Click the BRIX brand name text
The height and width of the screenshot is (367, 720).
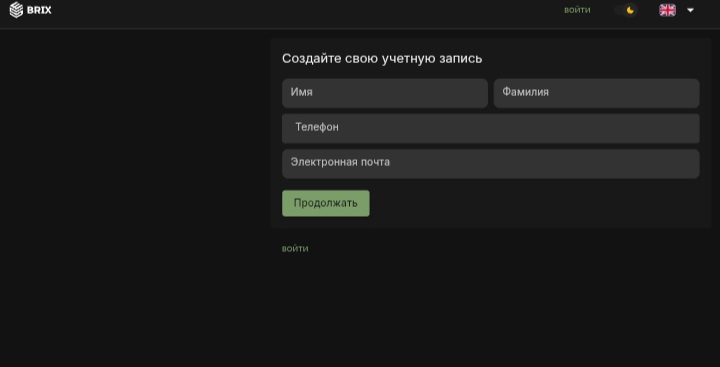tap(39, 10)
